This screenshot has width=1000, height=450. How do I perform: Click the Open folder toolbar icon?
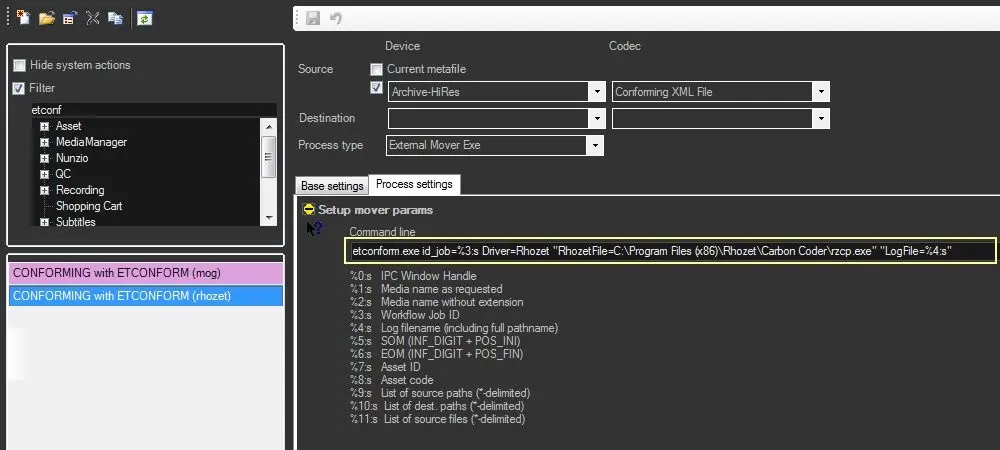(x=47, y=18)
